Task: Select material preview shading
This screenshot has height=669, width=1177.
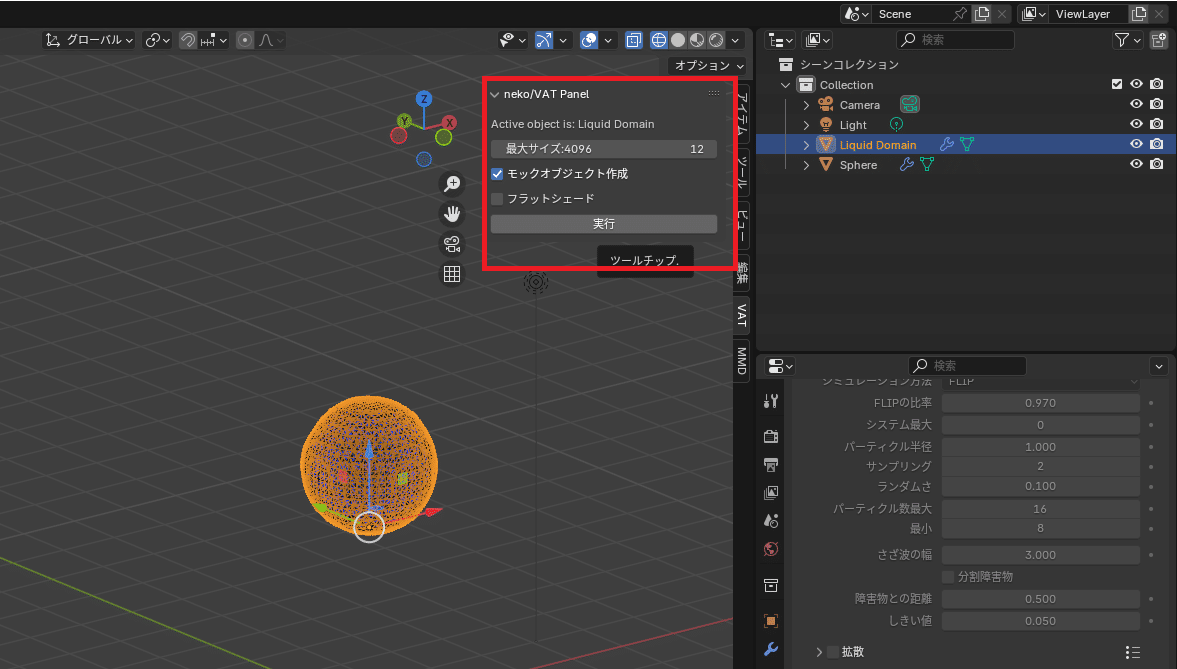Action: tap(697, 40)
